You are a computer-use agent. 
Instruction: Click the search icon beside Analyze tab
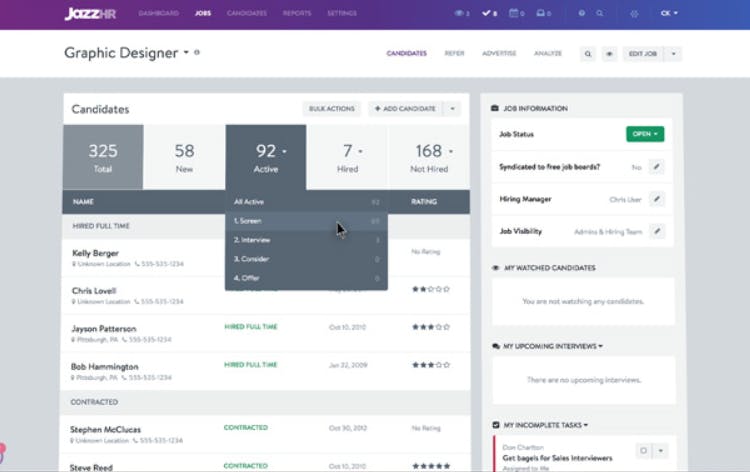coord(588,54)
